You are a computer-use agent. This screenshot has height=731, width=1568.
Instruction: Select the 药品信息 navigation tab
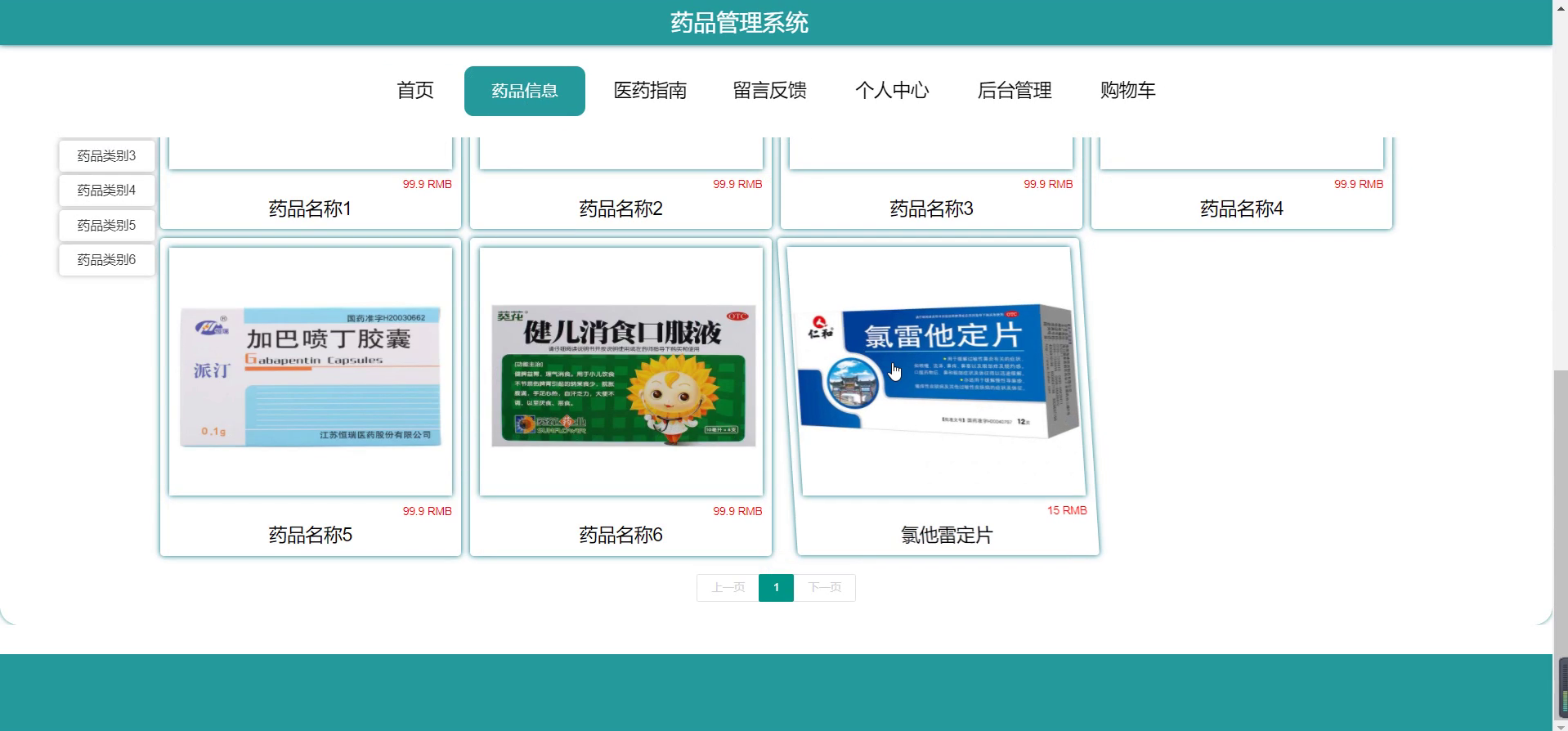[524, 91]
